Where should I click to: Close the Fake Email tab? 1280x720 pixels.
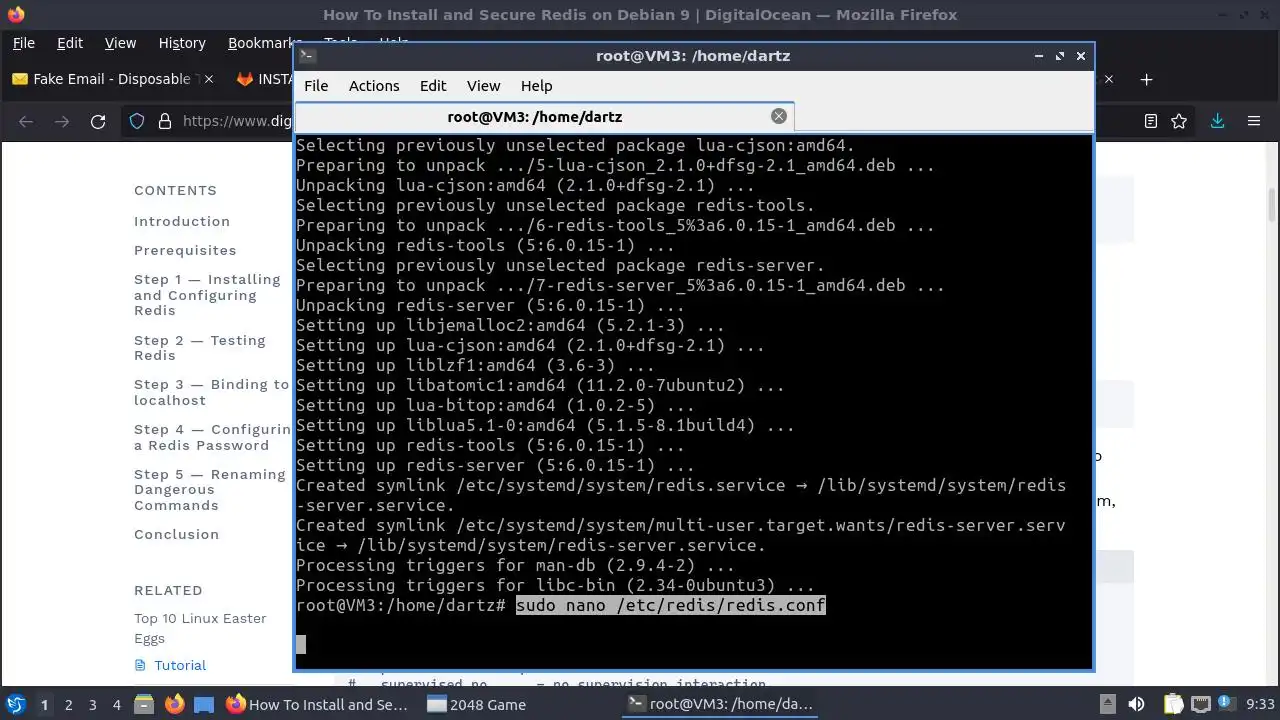pos(208,79)
